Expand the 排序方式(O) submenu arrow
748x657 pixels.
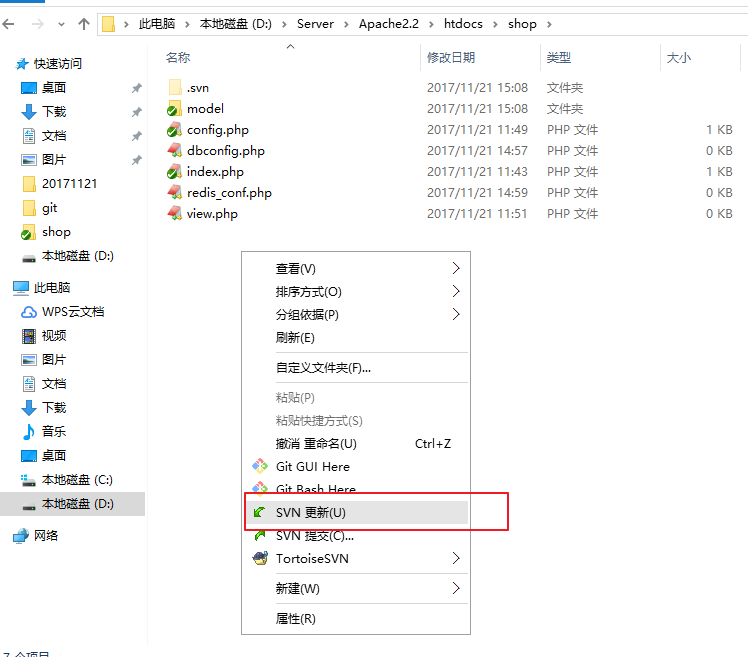tap(456, 292)
